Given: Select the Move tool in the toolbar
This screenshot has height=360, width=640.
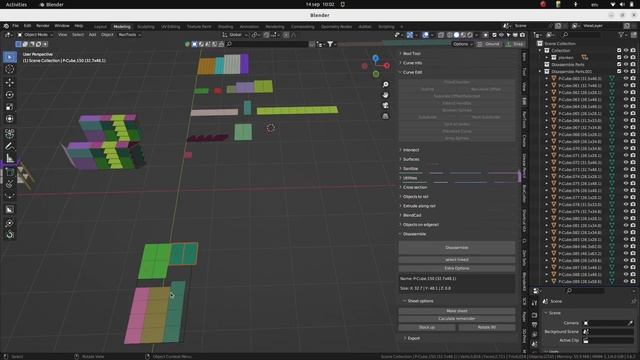Looking at the screenshot, I should (10, 82).
